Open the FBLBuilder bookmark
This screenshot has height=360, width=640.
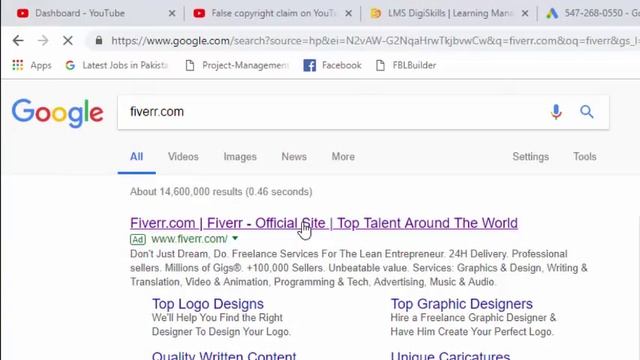[406, 65]
